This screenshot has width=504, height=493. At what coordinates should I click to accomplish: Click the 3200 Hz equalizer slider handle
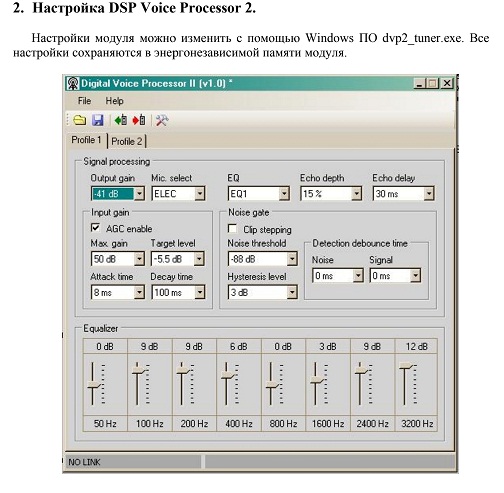click(x=406, y=366)
